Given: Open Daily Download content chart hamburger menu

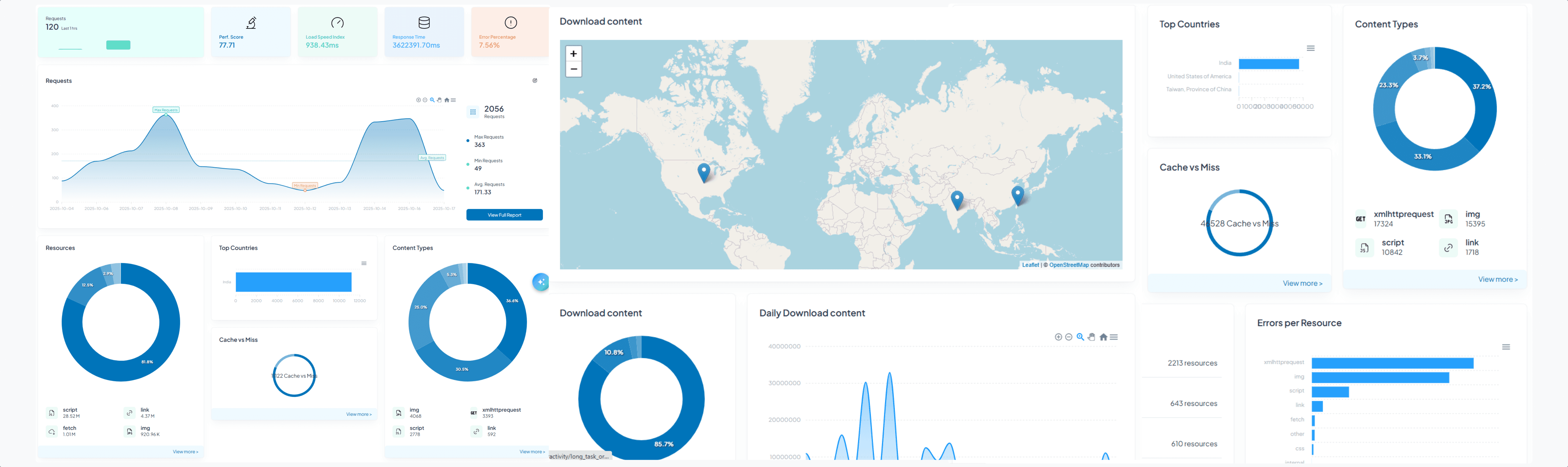Looking at the screenshot, I should pyautogui.click(x=1114, y=337).
